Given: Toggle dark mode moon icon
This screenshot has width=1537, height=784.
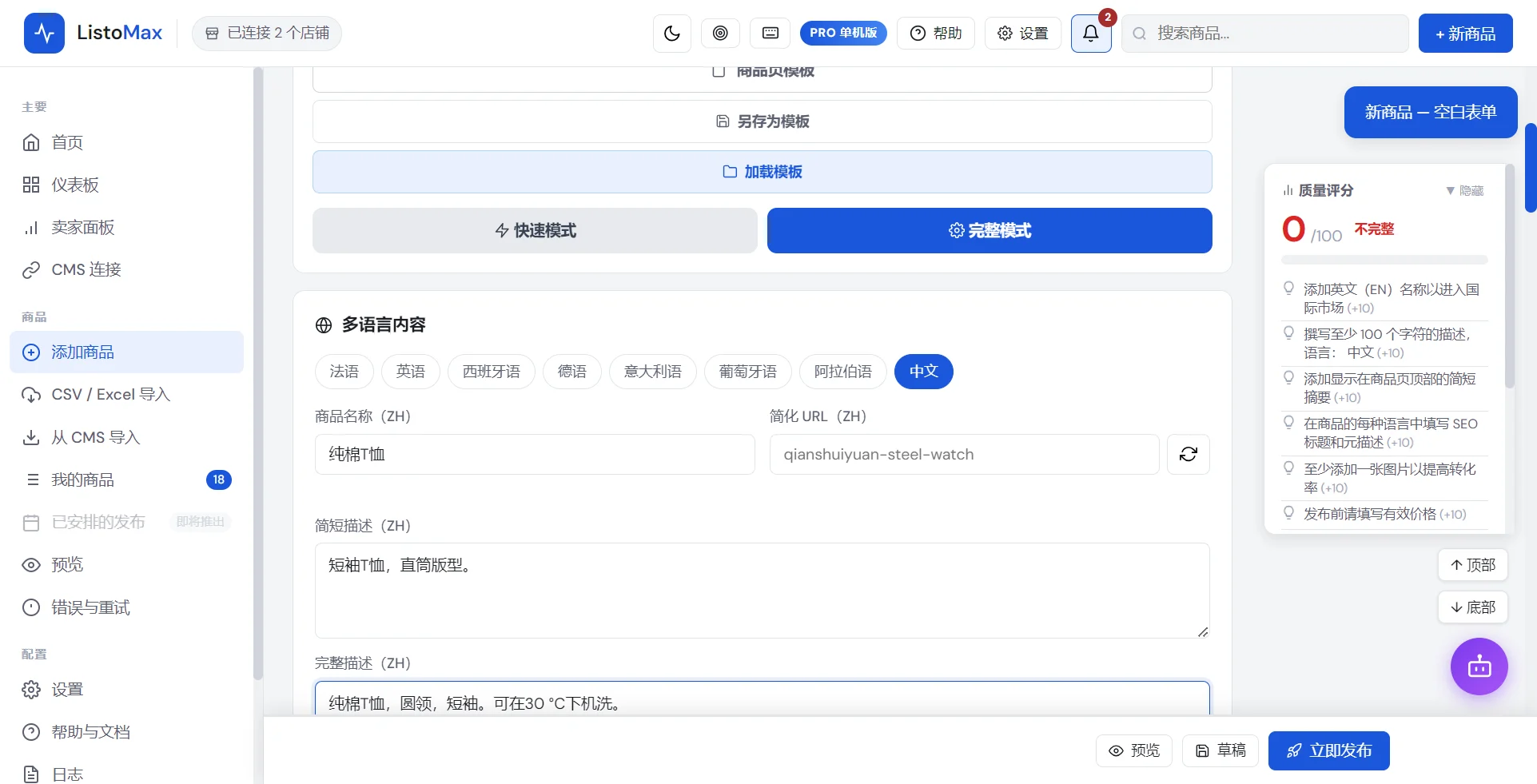Looking at the screenshot, I should (672, 34).
